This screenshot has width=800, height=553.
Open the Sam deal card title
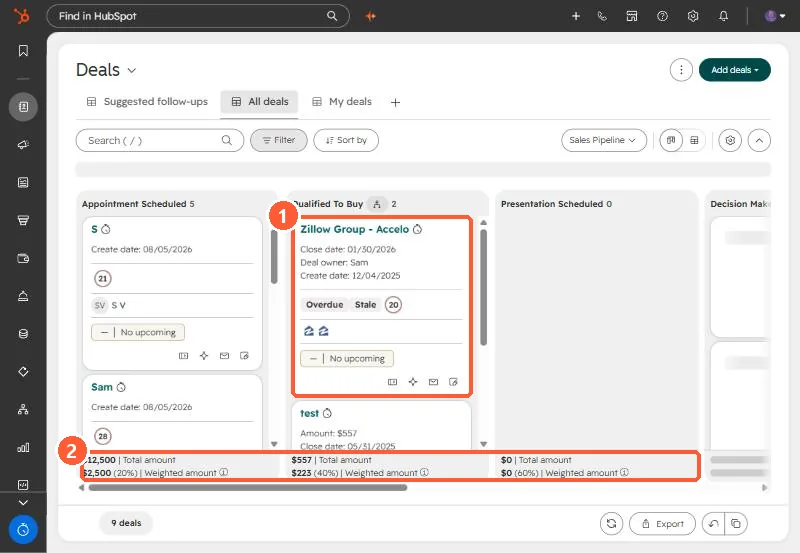tap(102, 387)
